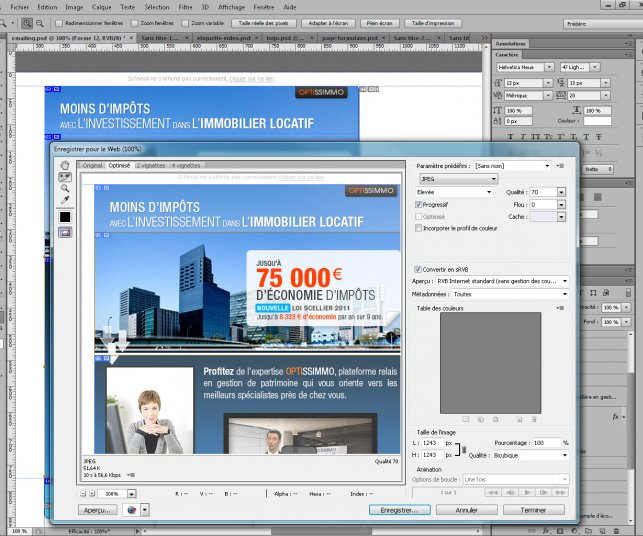Select the Zoom magnifier tool
This screenshot has width=643, height=536.
(x=65, y=188)
